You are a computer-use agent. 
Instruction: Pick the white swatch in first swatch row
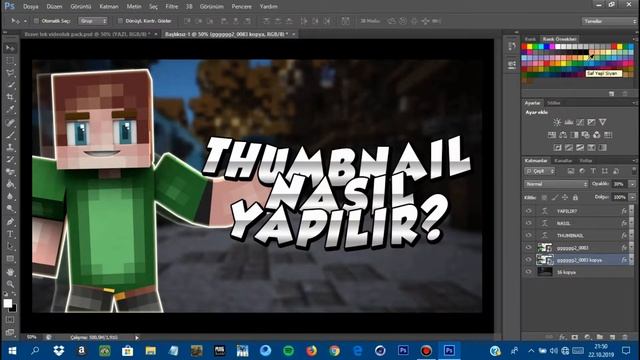point(558,47)
